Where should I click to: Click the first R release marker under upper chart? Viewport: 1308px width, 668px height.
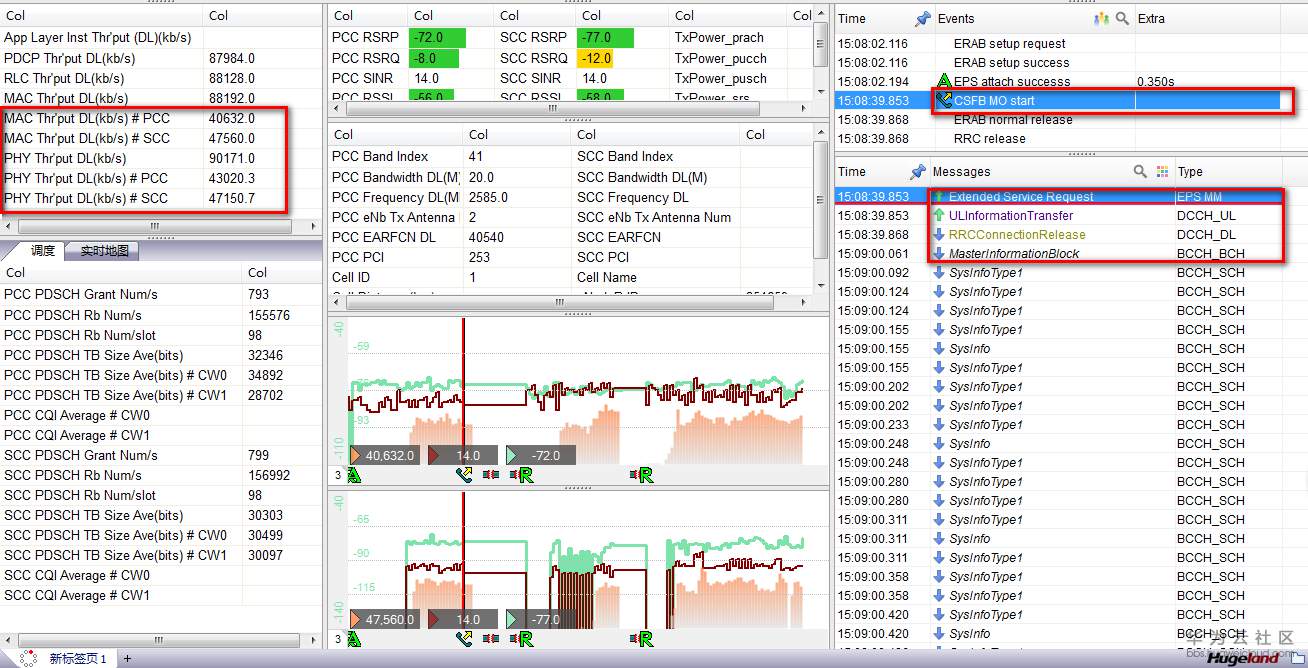pos(525,475)
